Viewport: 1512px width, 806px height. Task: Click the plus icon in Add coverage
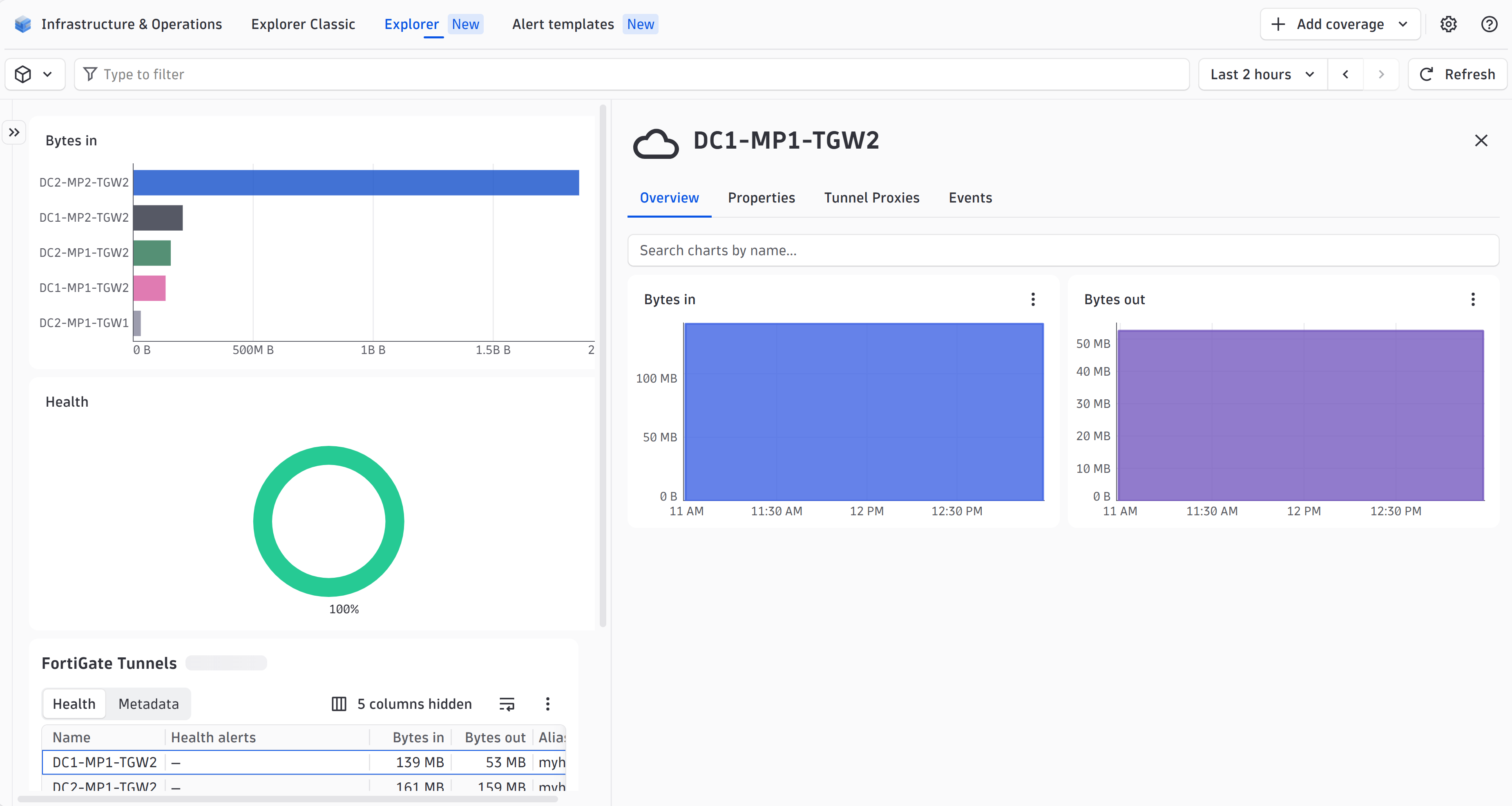(x=1278, y=24)
